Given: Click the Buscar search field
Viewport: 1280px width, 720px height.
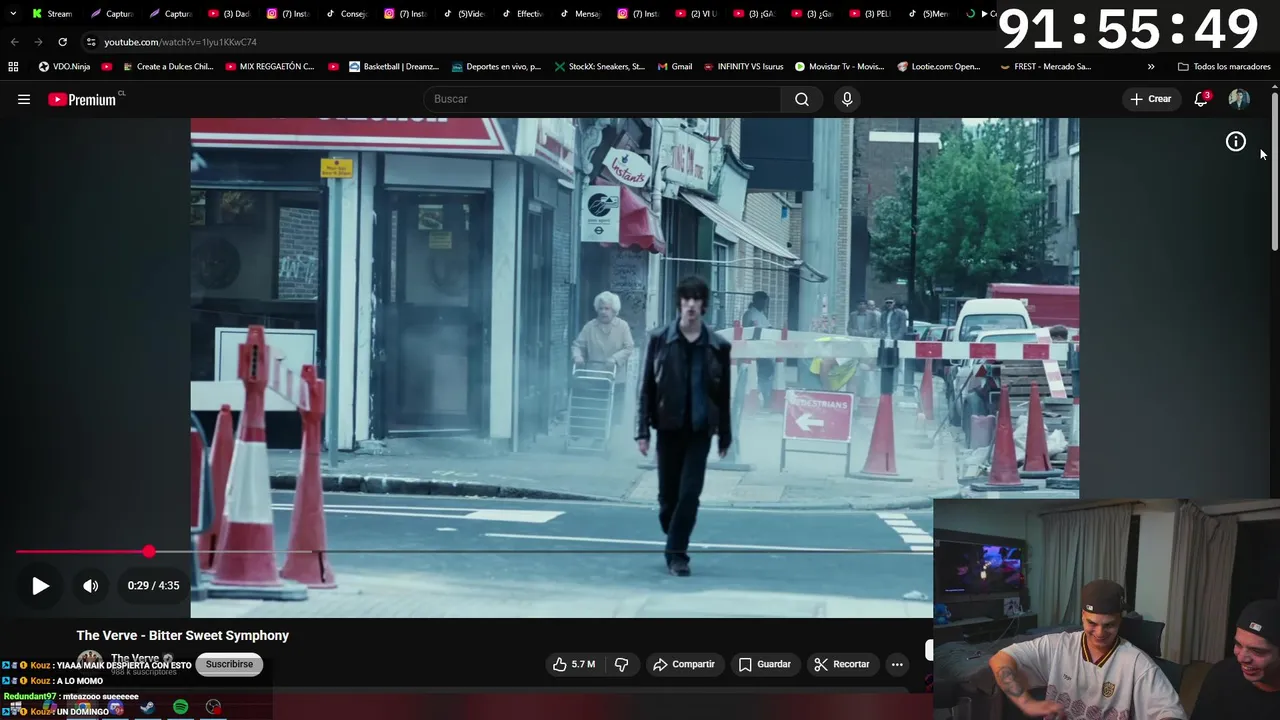Looking at the screenshot, I should tap(602, 99).
